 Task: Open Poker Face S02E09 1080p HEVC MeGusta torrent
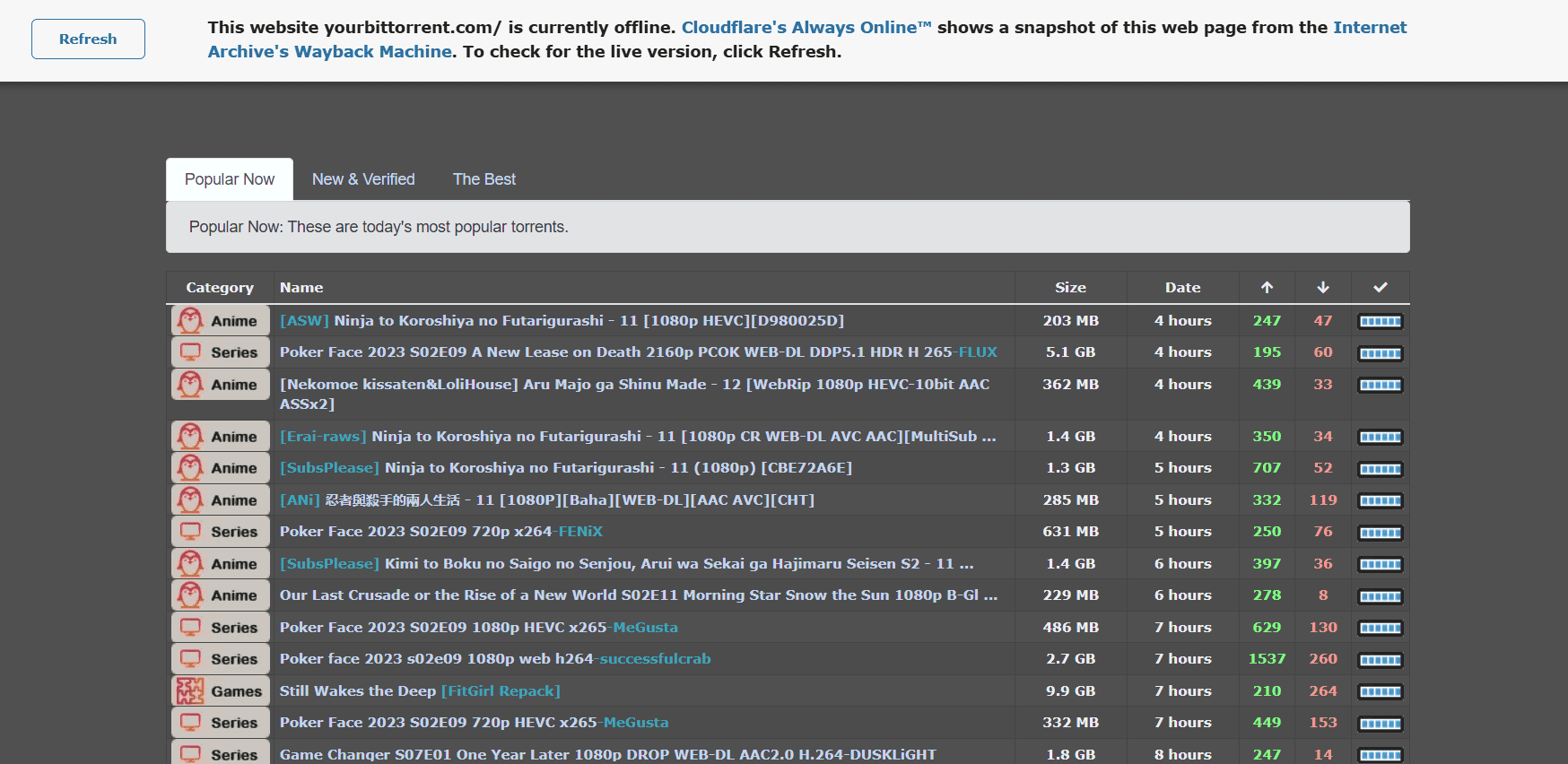coord(478,628)
